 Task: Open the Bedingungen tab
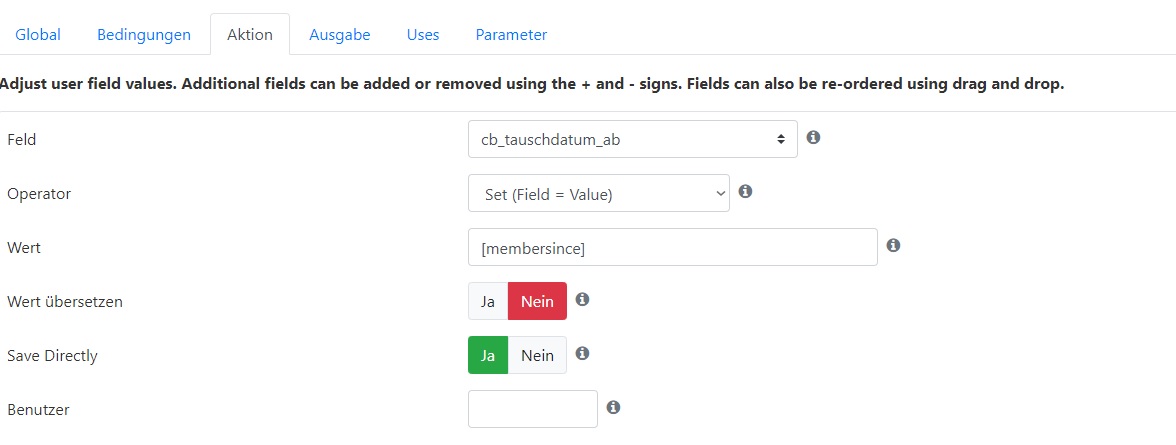[144, 35]
